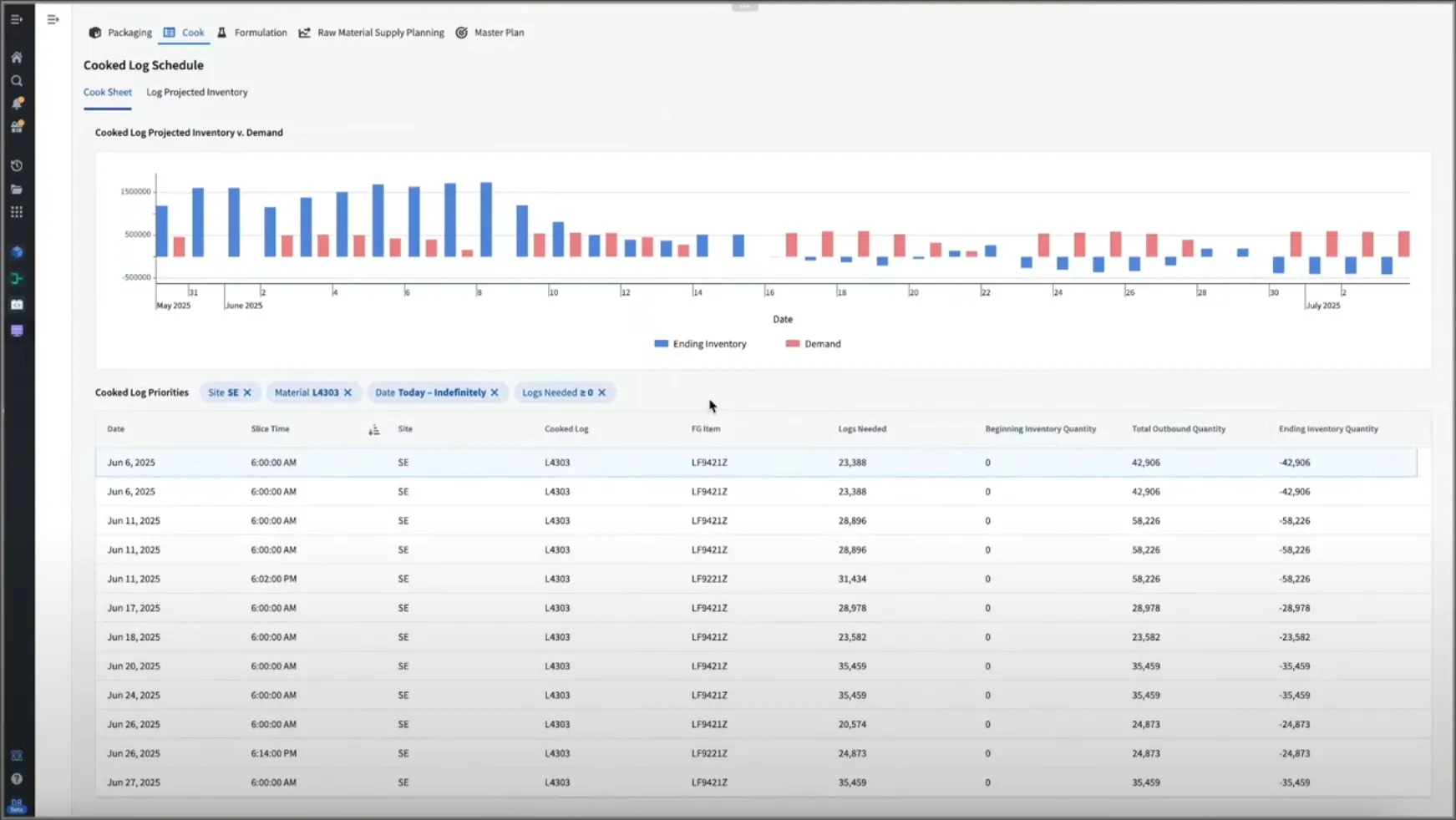Edit the Site SE filter chip label

pyautogui.click(x=223, y=392)
